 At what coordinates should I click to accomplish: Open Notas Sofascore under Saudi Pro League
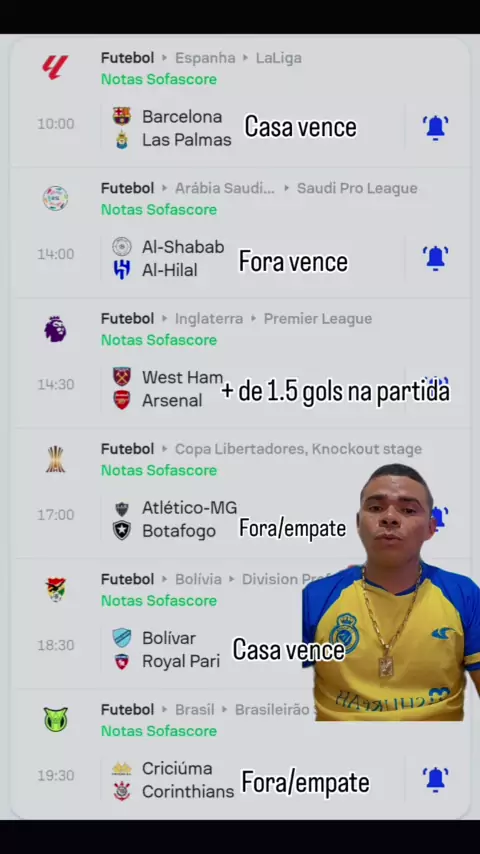[x=159, y=210]
